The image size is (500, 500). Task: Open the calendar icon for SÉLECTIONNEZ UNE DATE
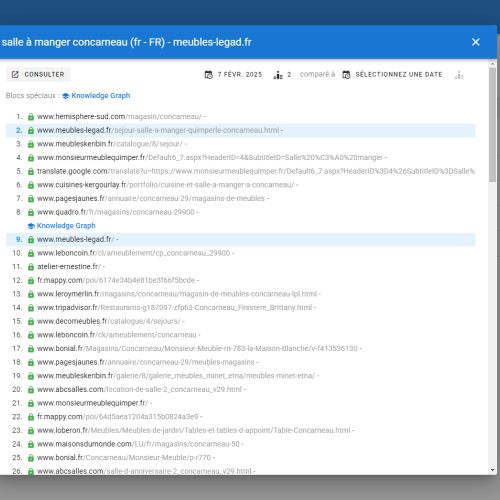[347, 75]
